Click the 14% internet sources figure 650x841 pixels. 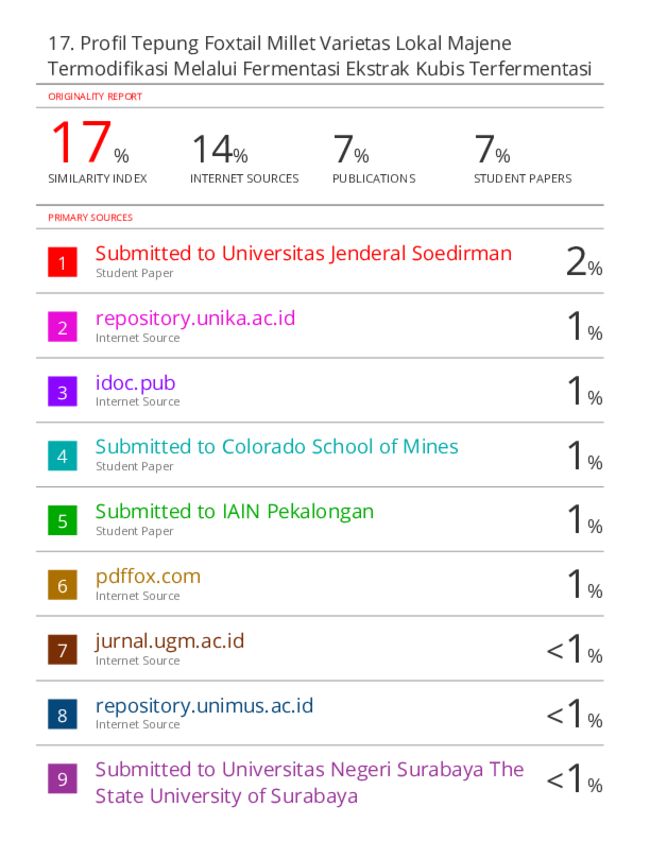[x=220, y=149]
